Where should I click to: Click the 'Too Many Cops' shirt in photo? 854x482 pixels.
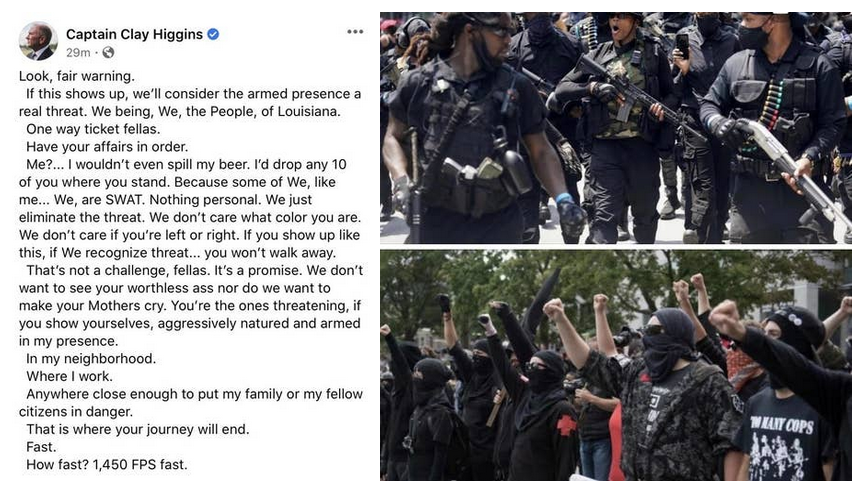click(x=782, y=435)
